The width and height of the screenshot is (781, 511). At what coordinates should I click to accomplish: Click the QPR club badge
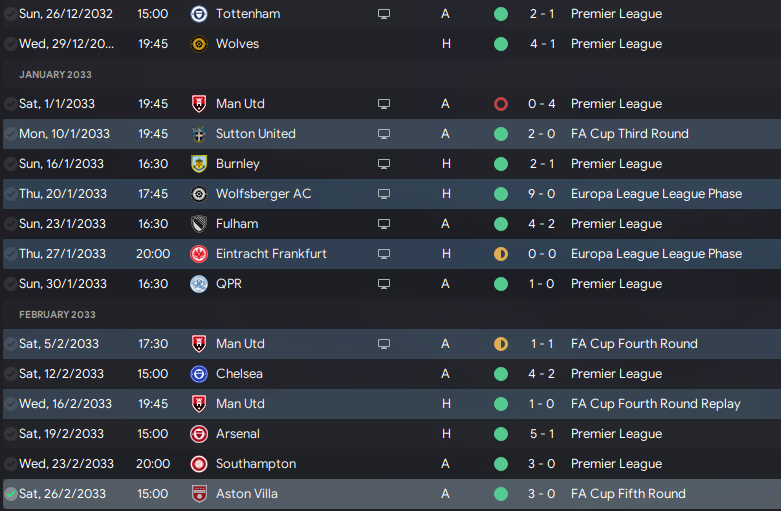pyautogui.click(x=198, y=284)
